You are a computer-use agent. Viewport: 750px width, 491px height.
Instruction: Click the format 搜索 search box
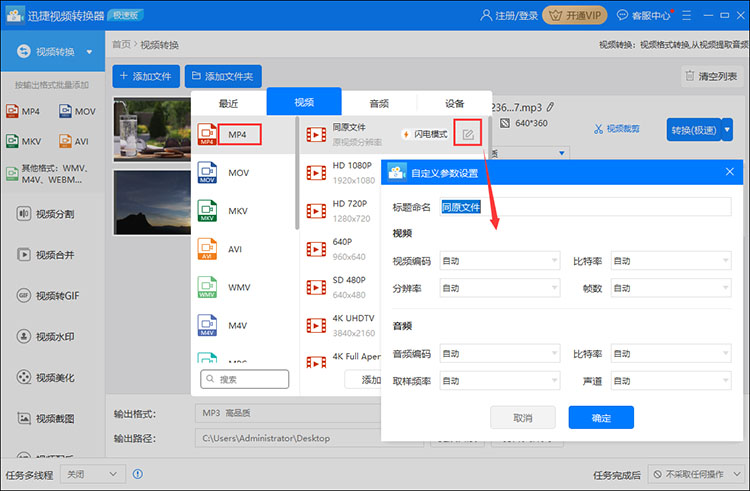244,379
